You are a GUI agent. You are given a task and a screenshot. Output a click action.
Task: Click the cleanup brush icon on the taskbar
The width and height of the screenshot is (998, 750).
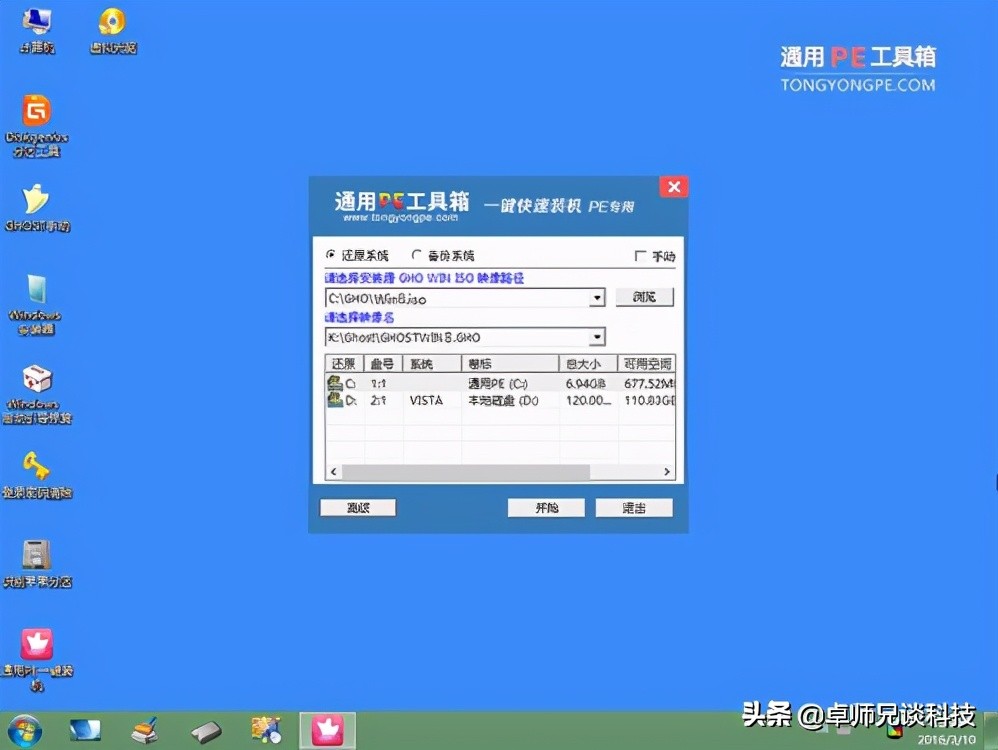[146, 729]
